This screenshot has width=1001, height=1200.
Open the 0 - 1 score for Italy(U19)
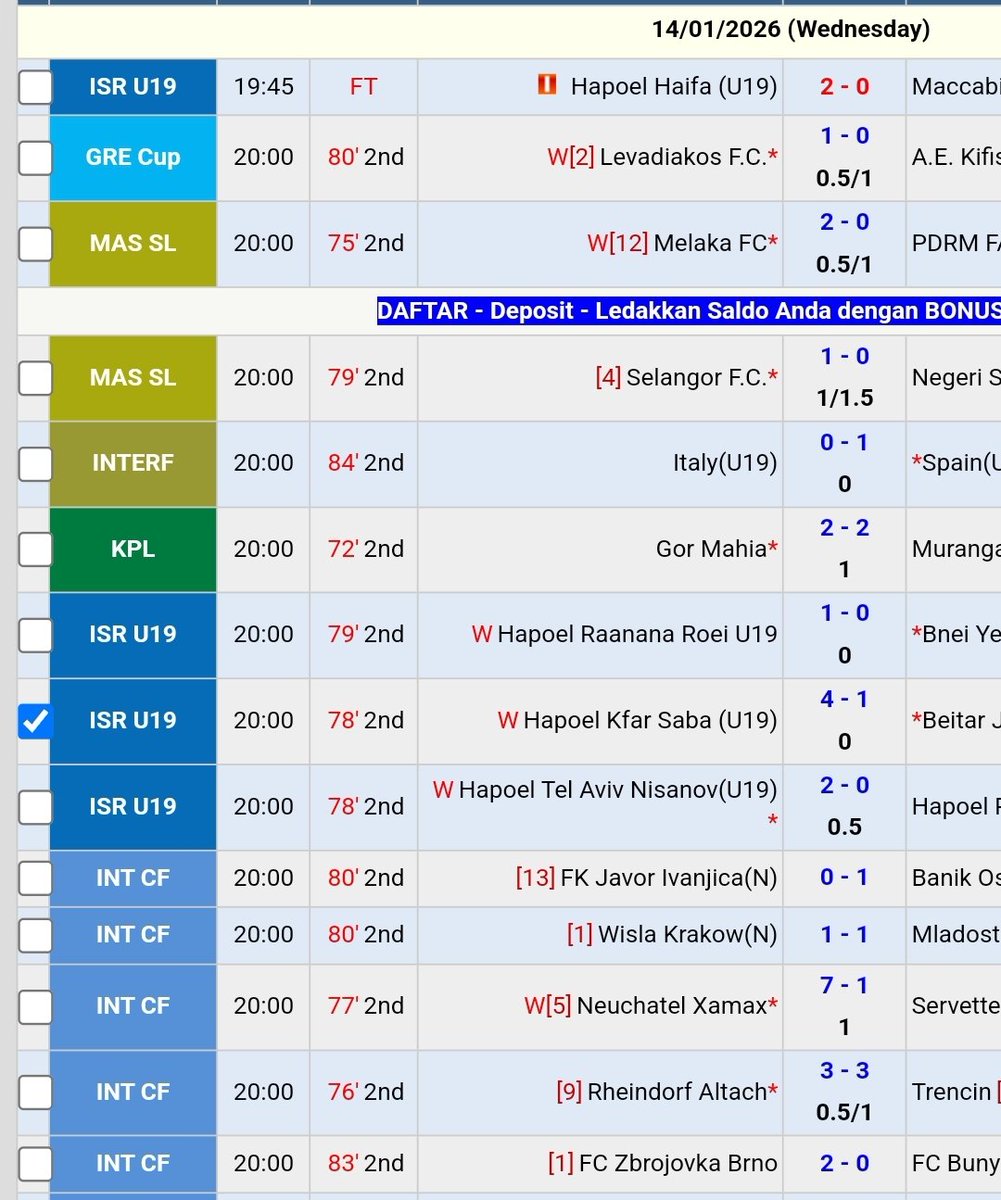(x=845, y=441)
